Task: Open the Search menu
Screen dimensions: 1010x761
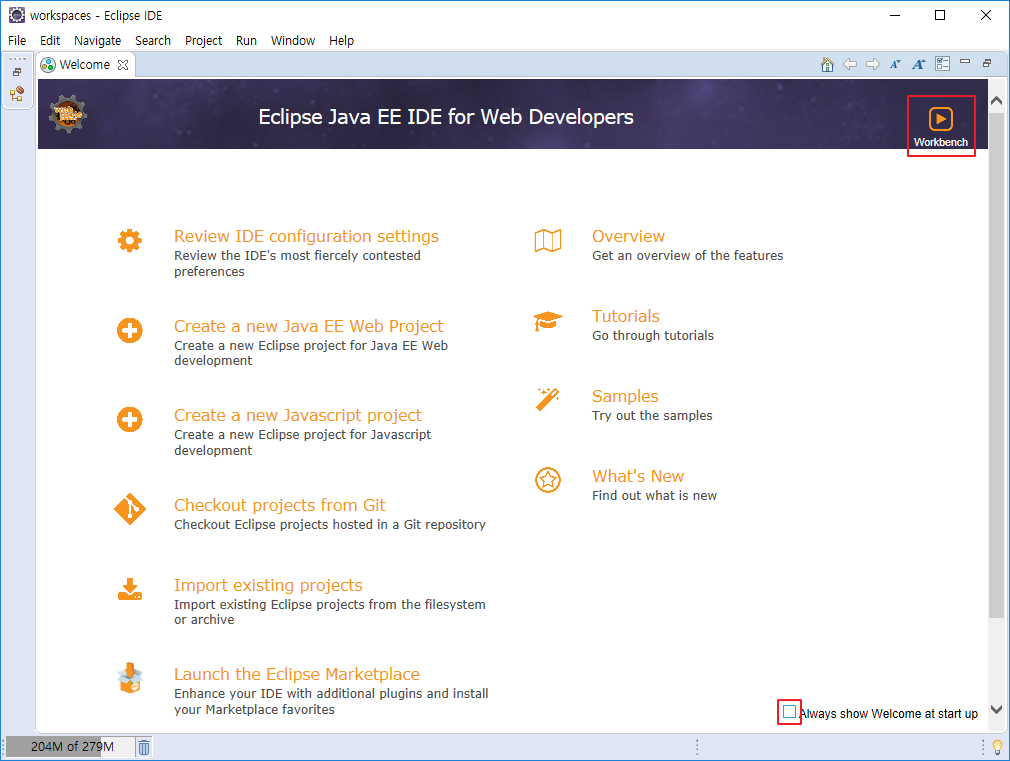Action: click(153, 41)
